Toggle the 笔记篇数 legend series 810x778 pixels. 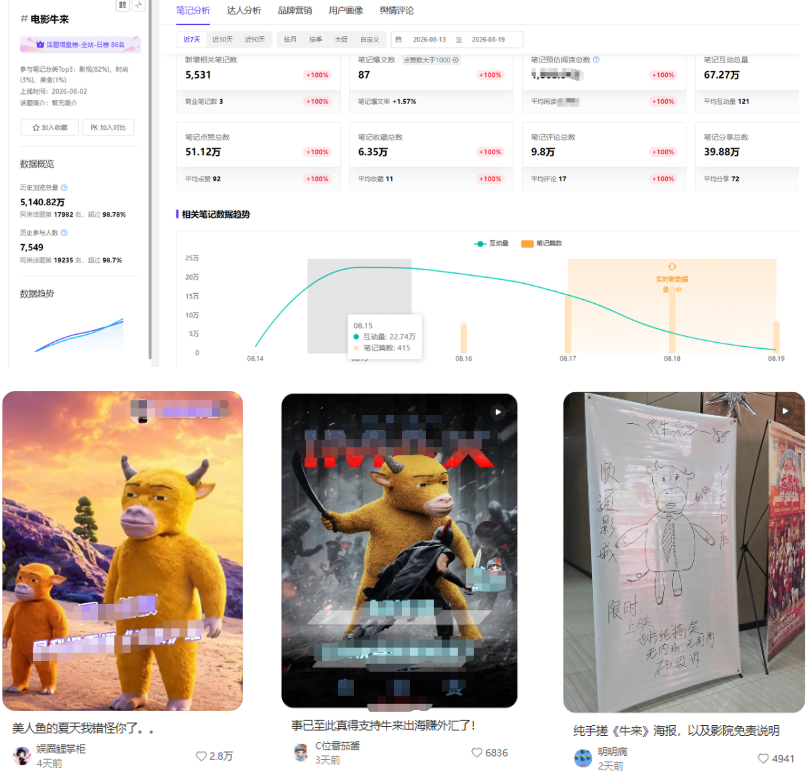[541, 243]
